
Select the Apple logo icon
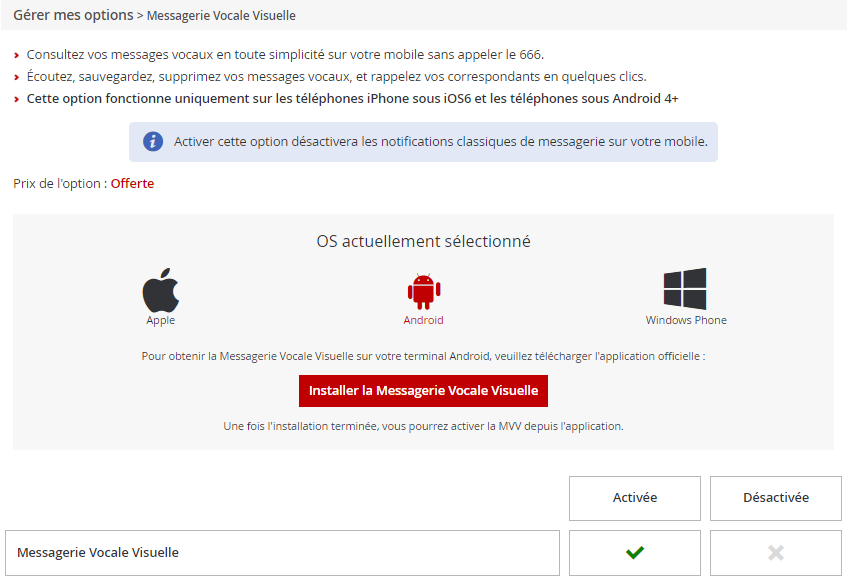[x=160, y=290]
